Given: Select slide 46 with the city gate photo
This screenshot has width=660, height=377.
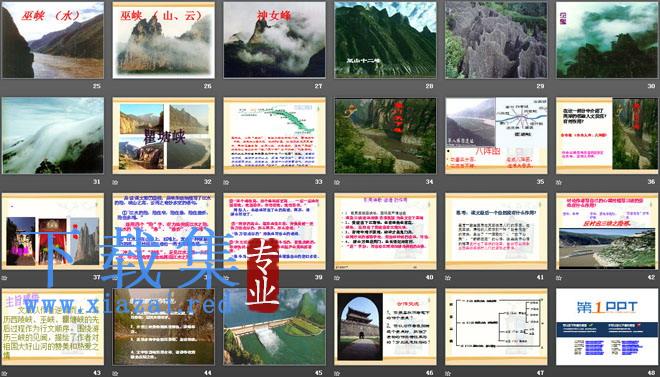Looking at the screenshot, I should [385, 327].
